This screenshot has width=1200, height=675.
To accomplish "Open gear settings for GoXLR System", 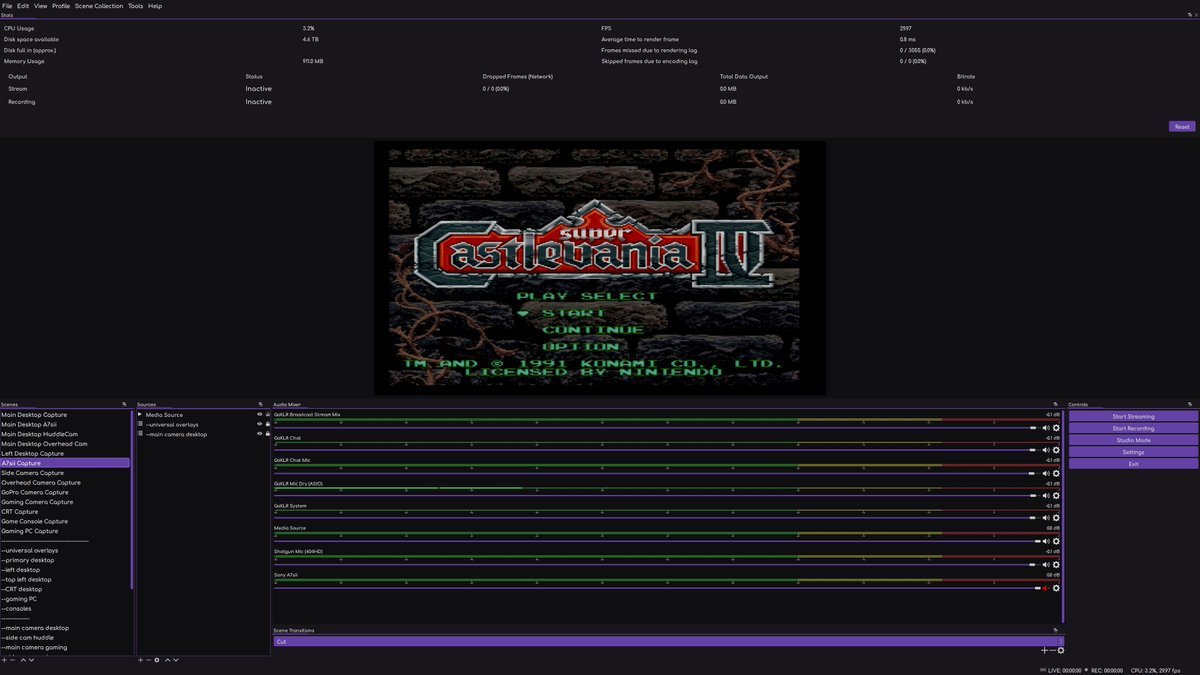I will click(x=1056, y=518).
